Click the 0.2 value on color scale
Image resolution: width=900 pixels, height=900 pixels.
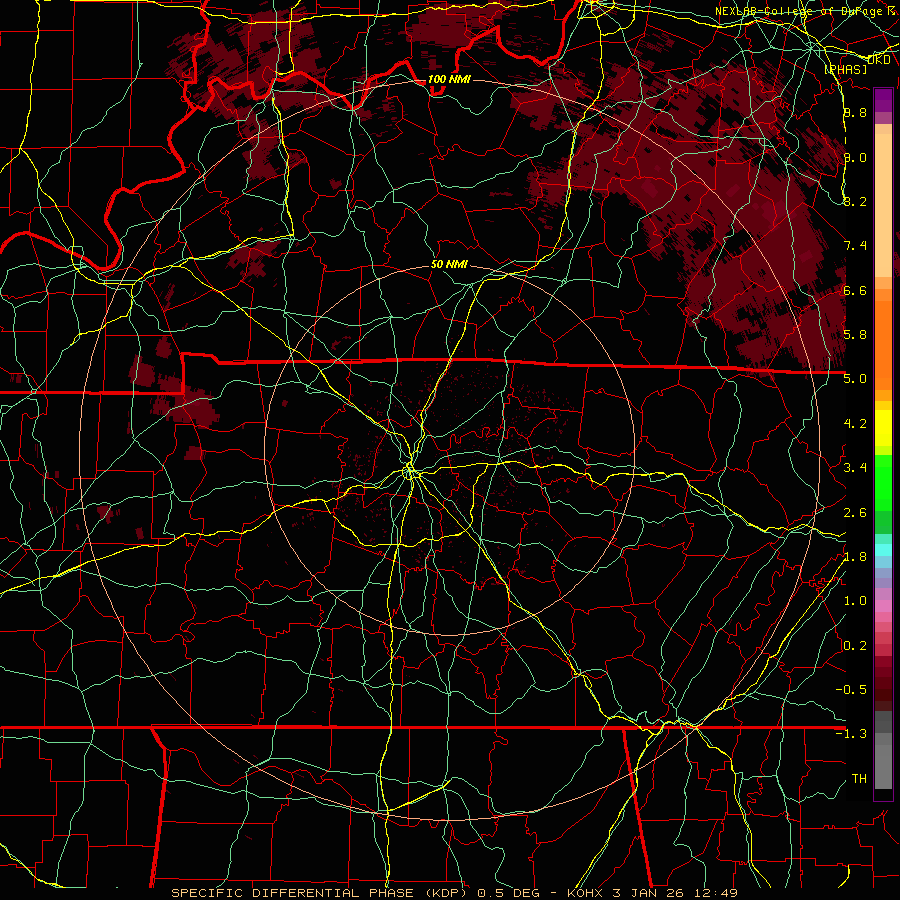click(x=855, y=646)
